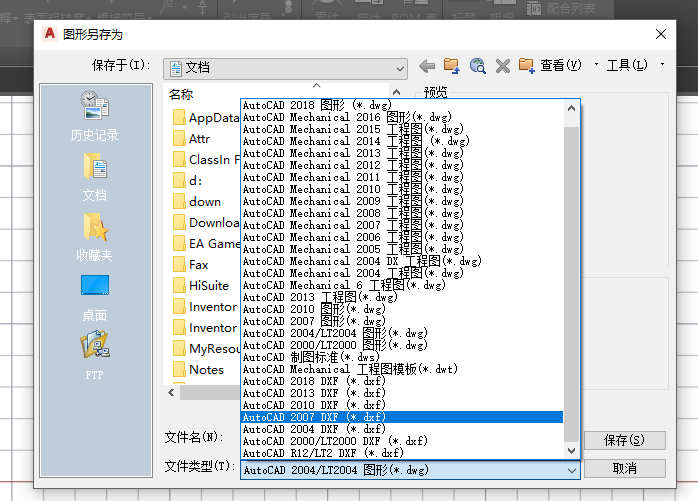Click the Delete X icon
Screen dimensions: 698x501
click(503, 66)
